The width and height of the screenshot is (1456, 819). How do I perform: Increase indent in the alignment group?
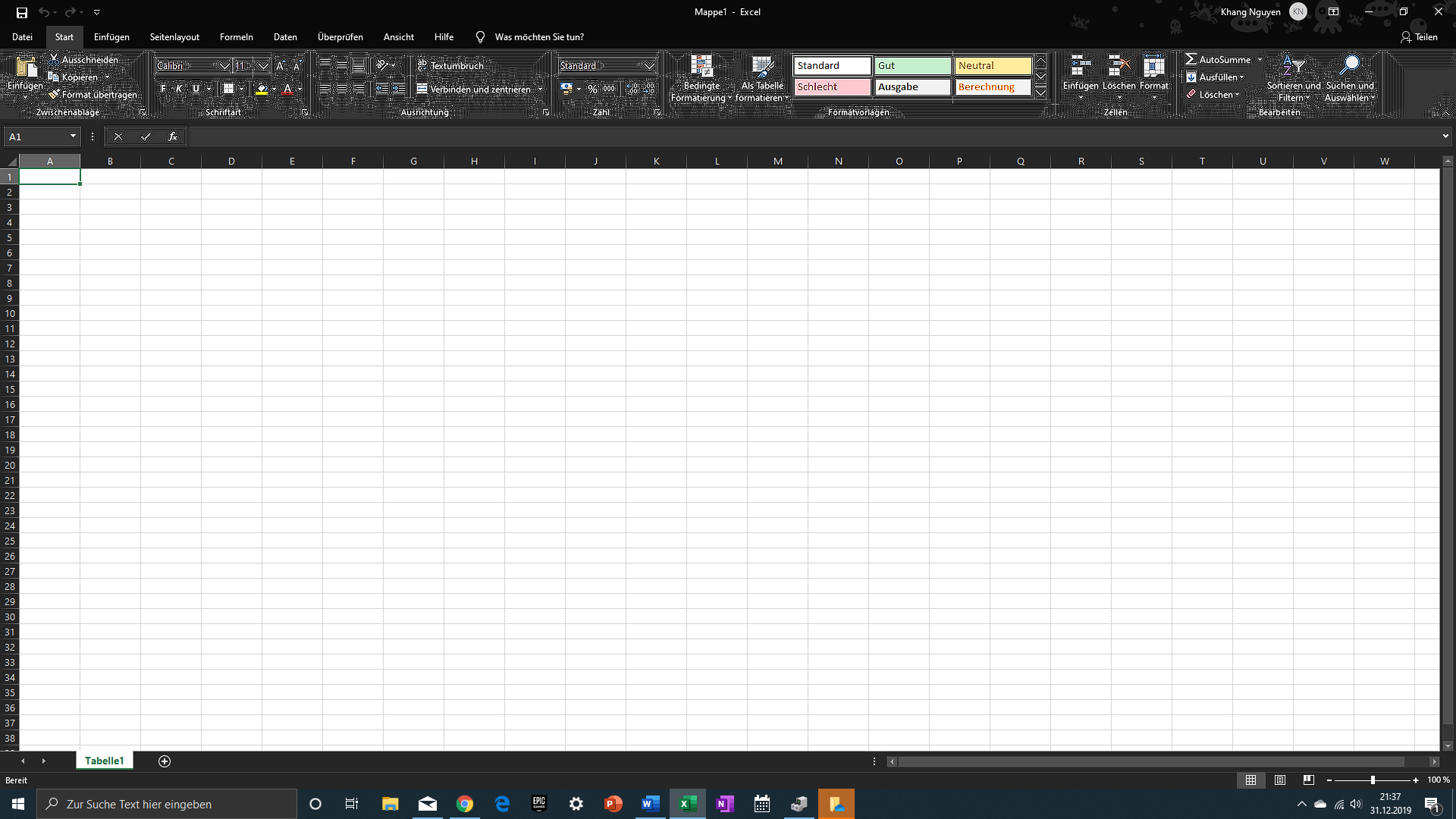coord(399,89)
